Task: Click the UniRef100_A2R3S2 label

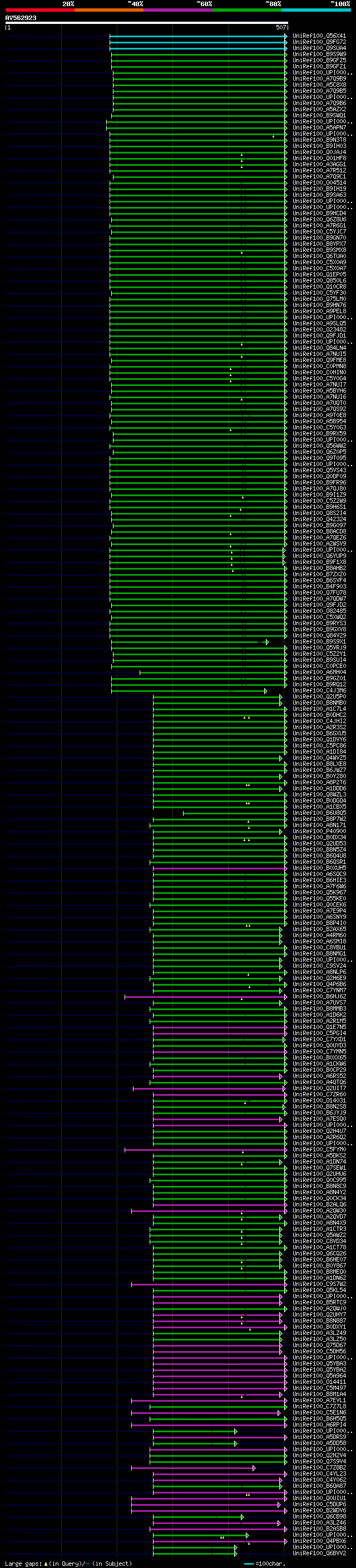Action: 319,728
